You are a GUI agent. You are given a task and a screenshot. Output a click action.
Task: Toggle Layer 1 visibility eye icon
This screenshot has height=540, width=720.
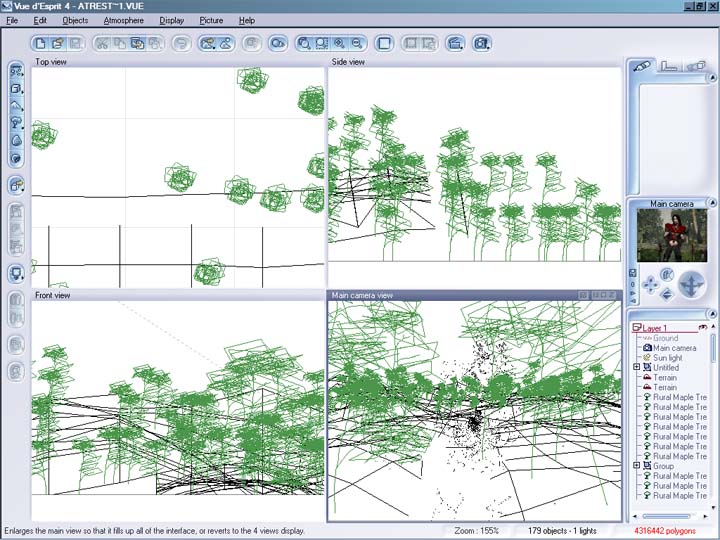point(703,327)
